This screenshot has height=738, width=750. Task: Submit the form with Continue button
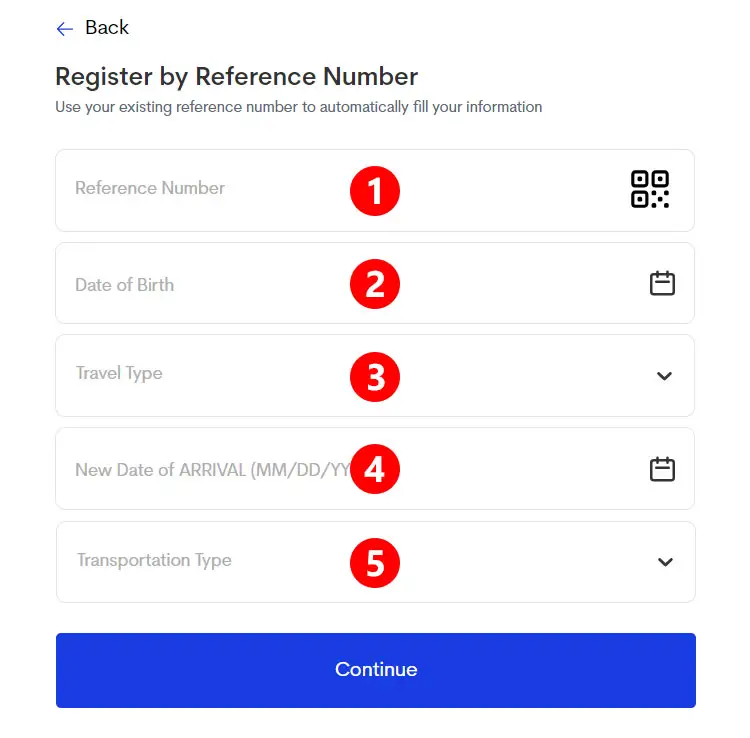[375, 670]
